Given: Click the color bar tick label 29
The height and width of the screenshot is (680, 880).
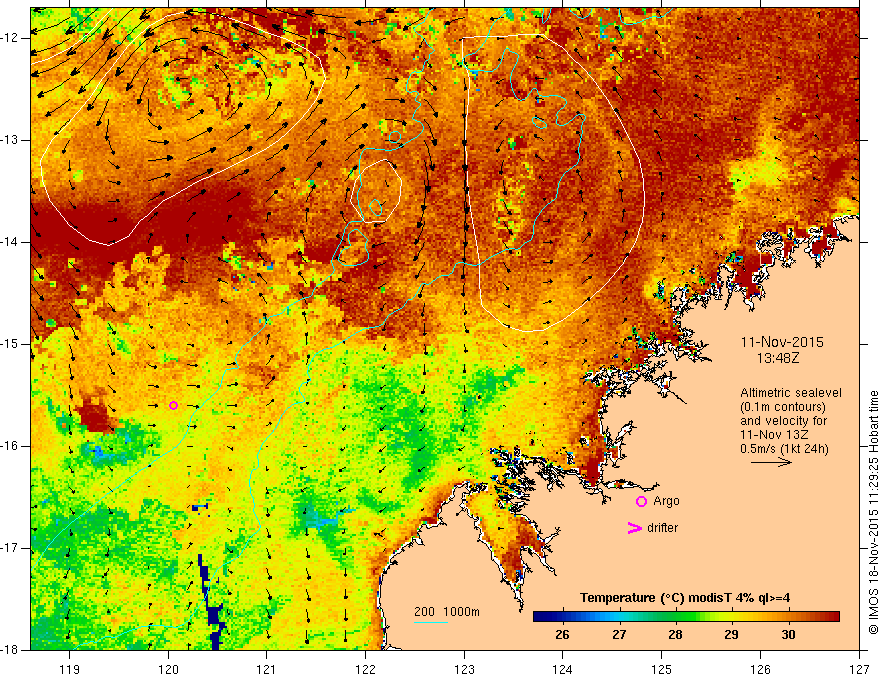Looking at the screenshot, I should pos(731,635).
